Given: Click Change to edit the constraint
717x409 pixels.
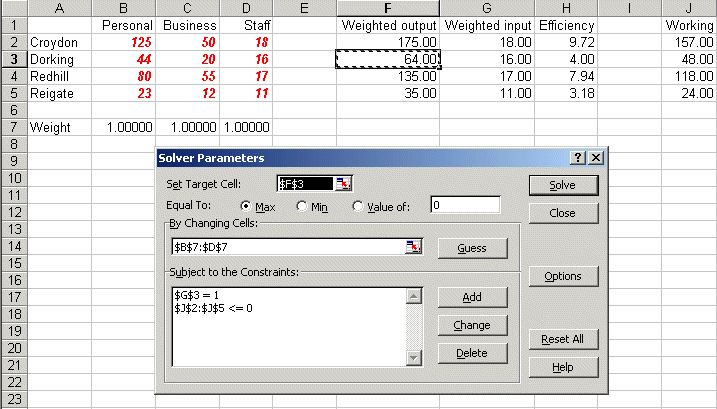Looking at the screenshot, I should point(472,325).
